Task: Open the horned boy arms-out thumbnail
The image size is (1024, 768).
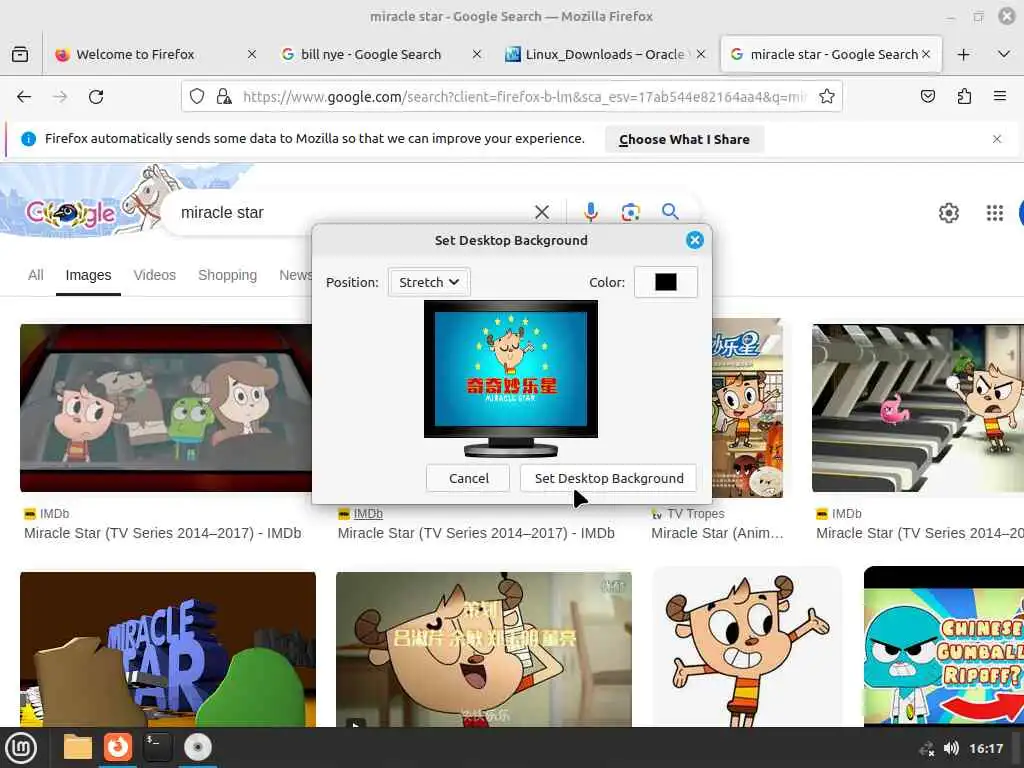Action: [746, 647]
